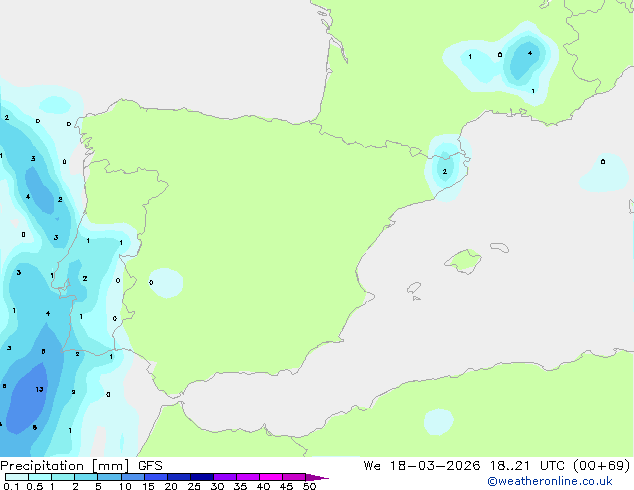
Task: Click the weekday label 'We'
Action: click(x=372, y=466)
